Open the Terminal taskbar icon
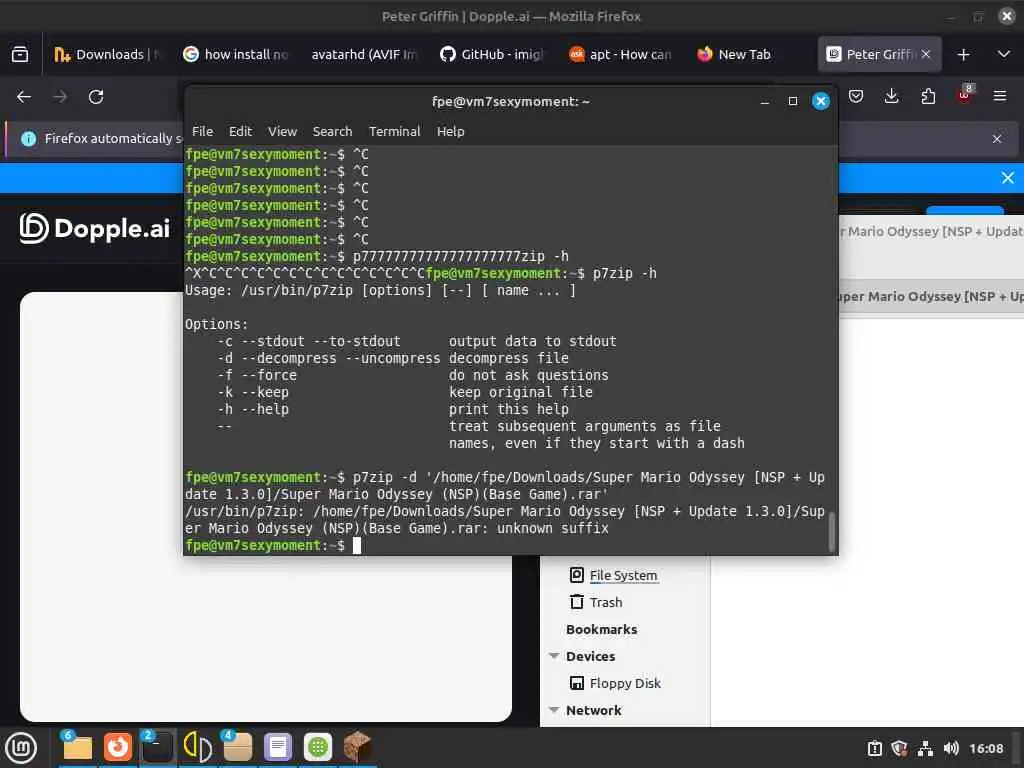The image size is (1024, 768). tap(157, 747)
